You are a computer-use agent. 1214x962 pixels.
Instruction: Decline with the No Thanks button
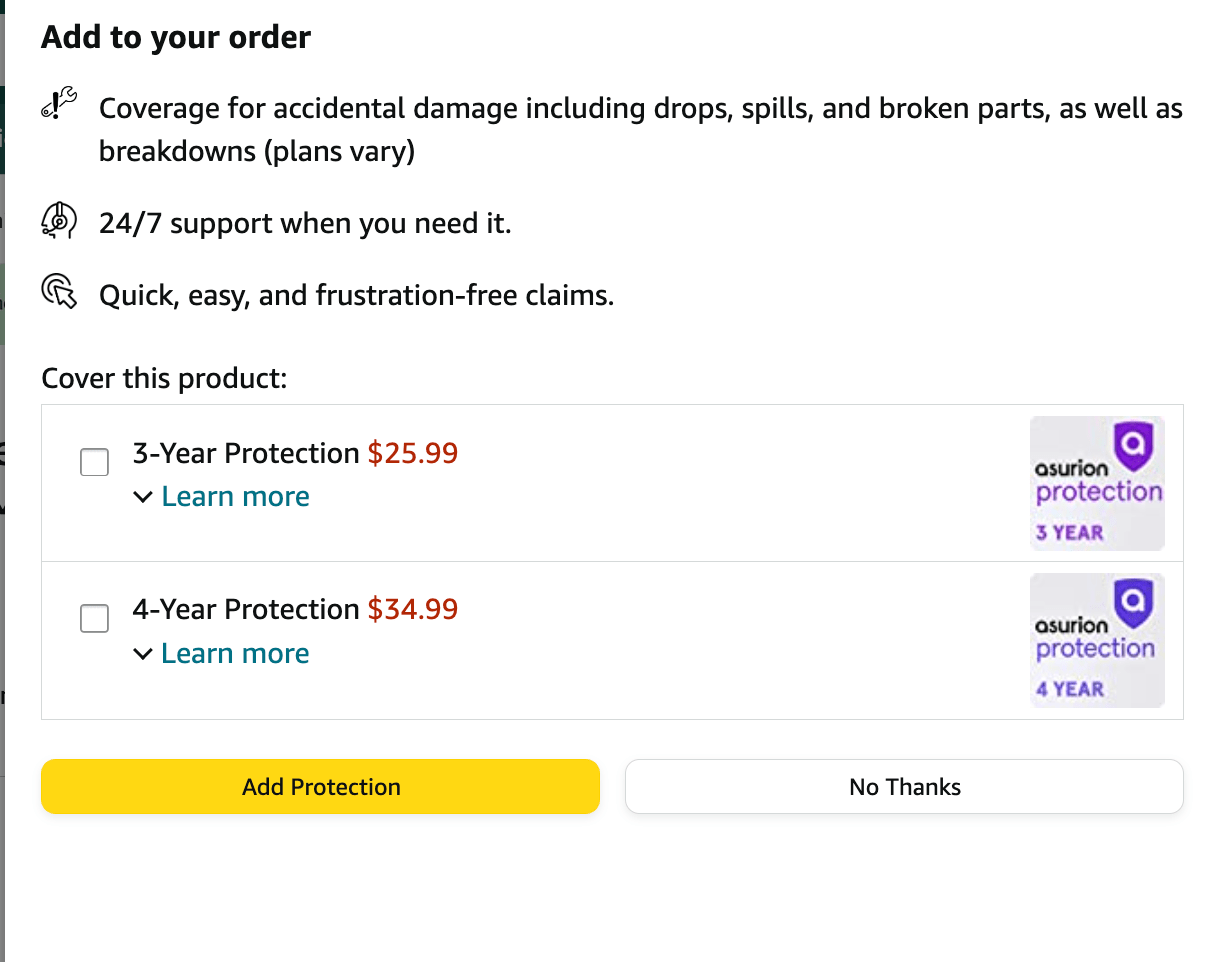point(904,787)
